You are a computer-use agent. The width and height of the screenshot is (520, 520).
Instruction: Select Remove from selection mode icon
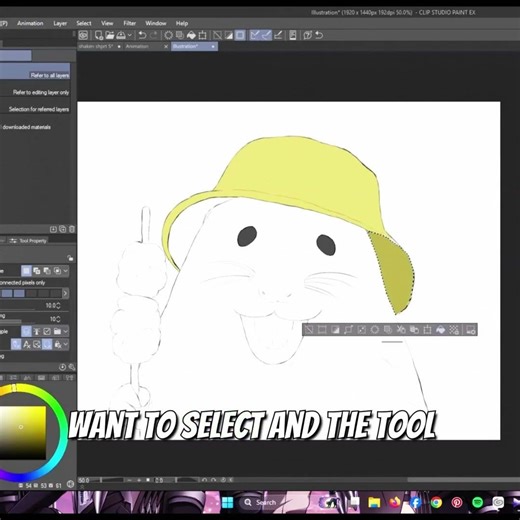(47, 271)
